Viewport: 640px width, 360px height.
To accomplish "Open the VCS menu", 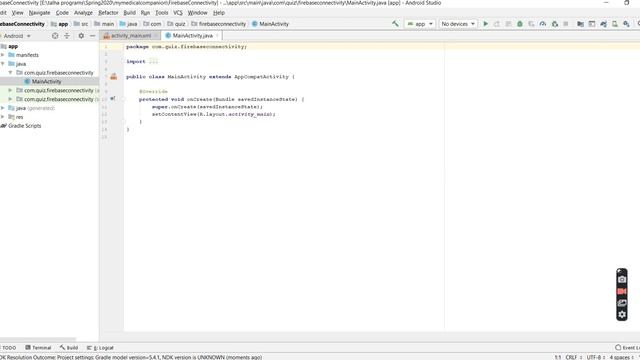I will [x=178, y=13].
